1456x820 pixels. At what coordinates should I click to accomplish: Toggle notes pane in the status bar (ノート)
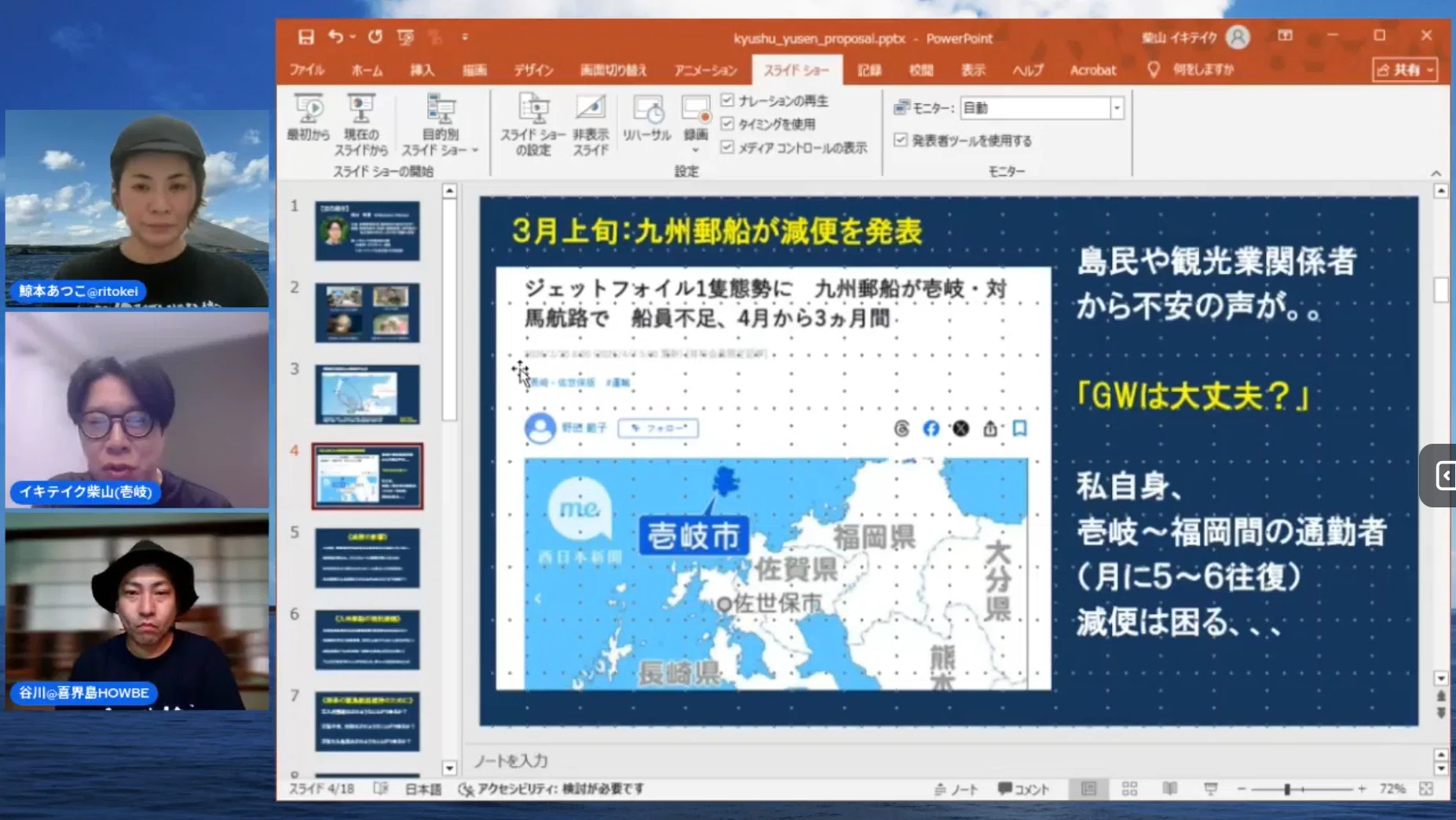(x=956, y=789)
